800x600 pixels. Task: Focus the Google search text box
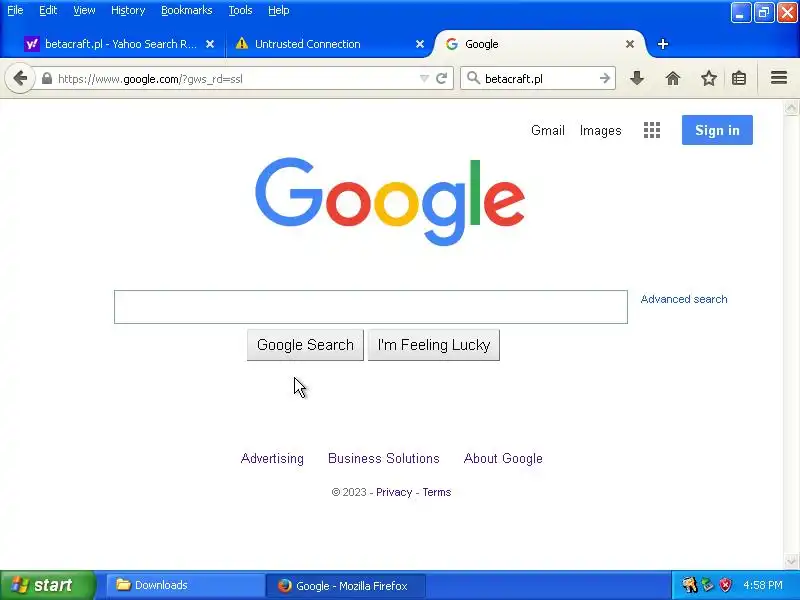click(x=371, y=307)
